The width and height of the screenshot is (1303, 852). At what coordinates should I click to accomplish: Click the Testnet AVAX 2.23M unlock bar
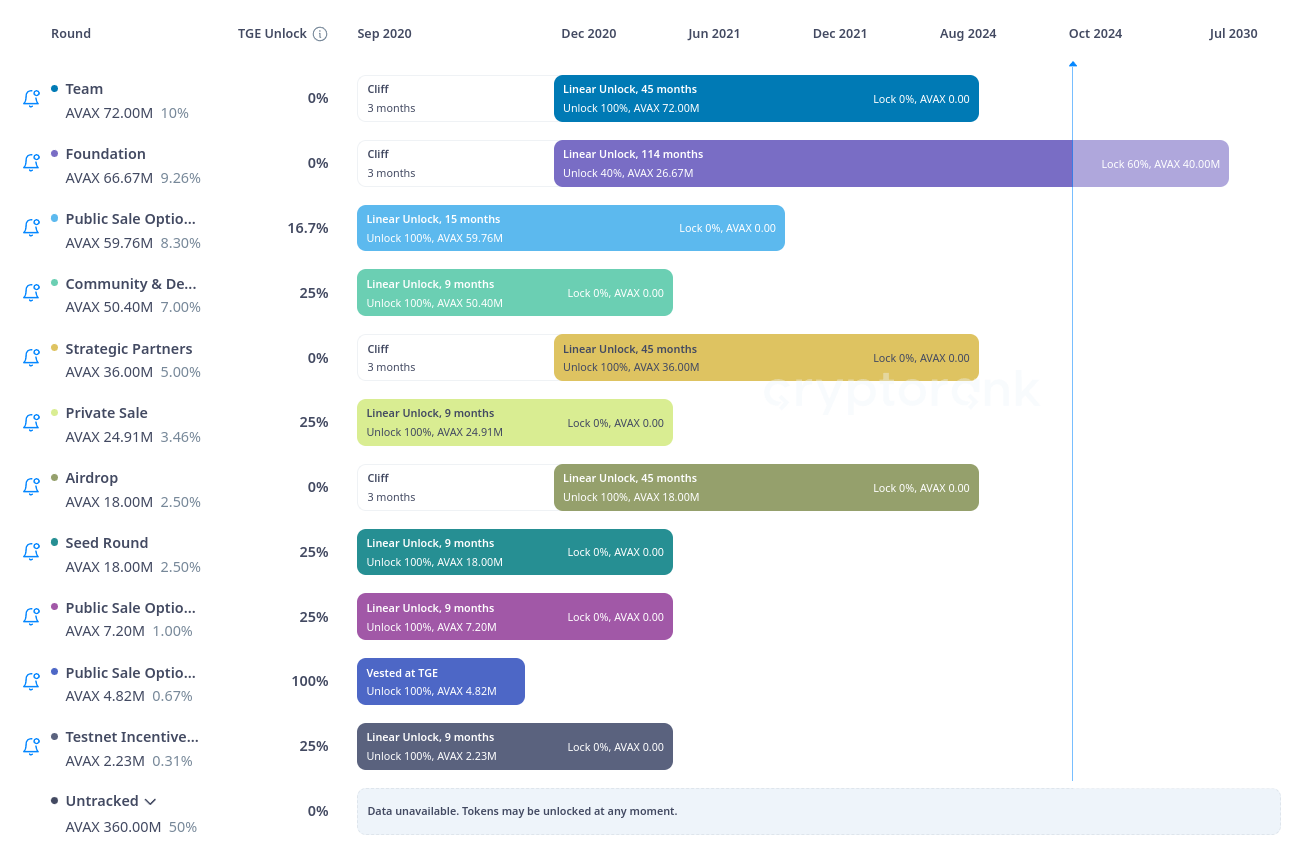click(x=515, y=746)
